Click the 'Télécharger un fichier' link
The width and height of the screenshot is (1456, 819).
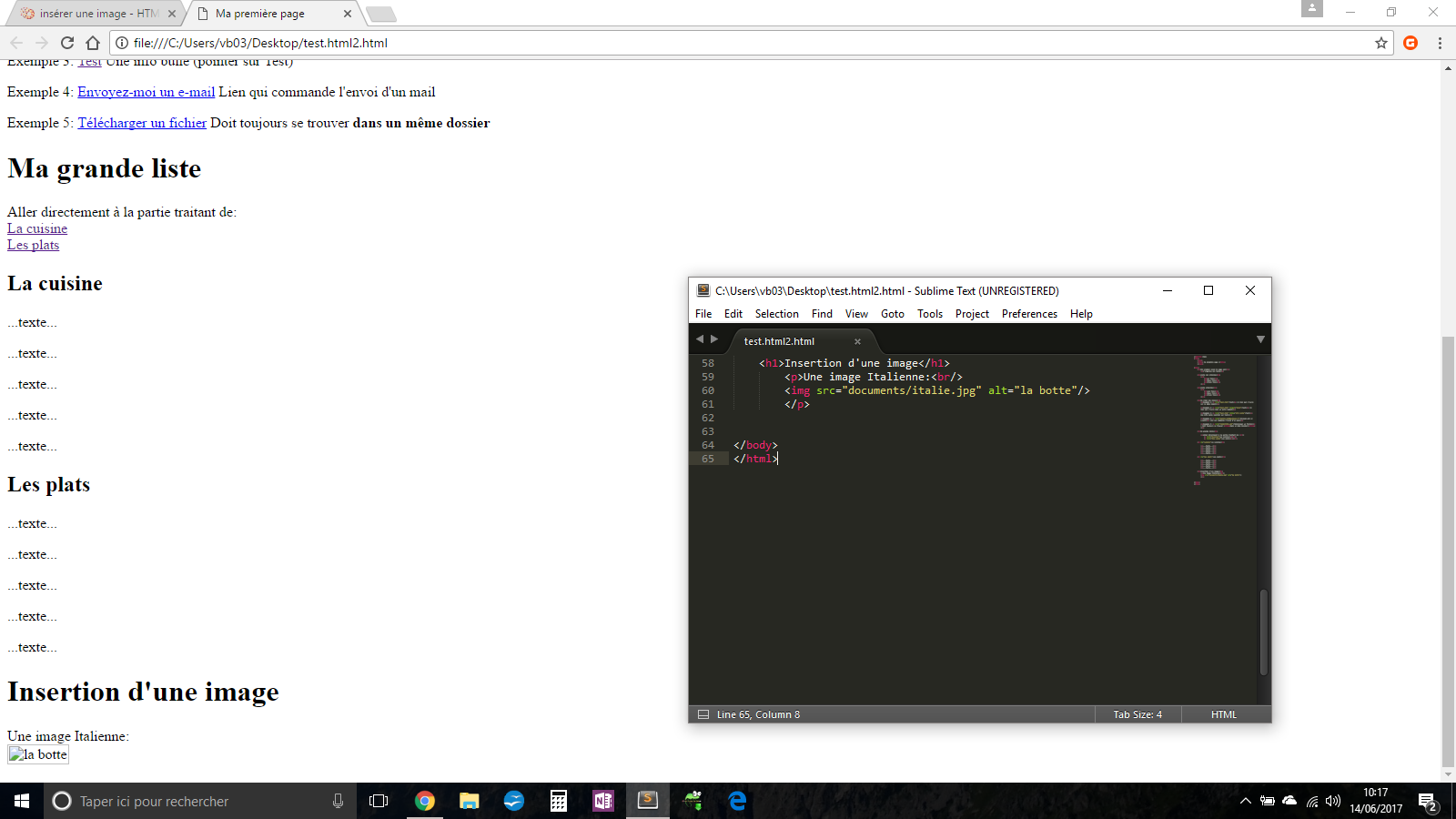(142, 122)
